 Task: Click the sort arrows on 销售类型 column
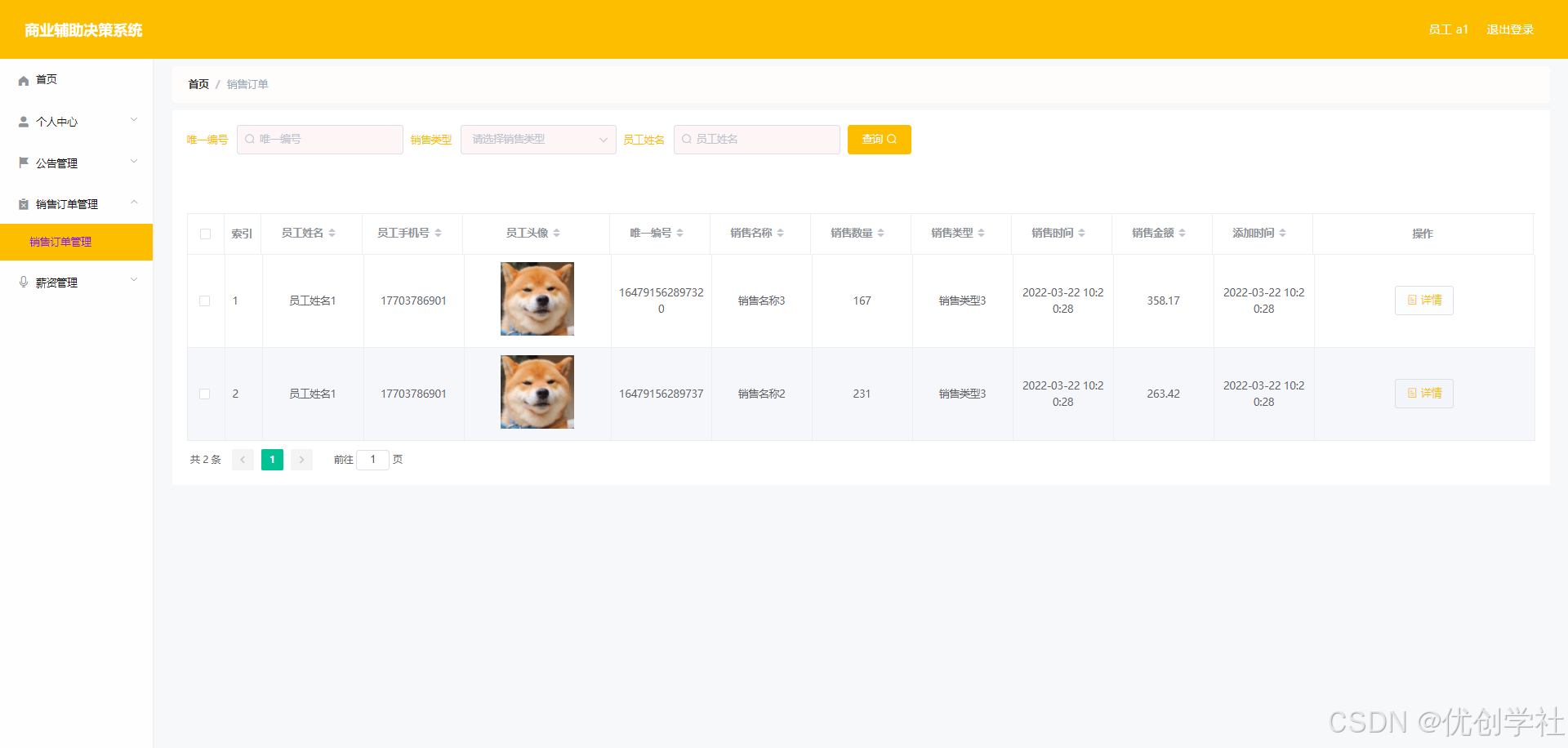982,234
